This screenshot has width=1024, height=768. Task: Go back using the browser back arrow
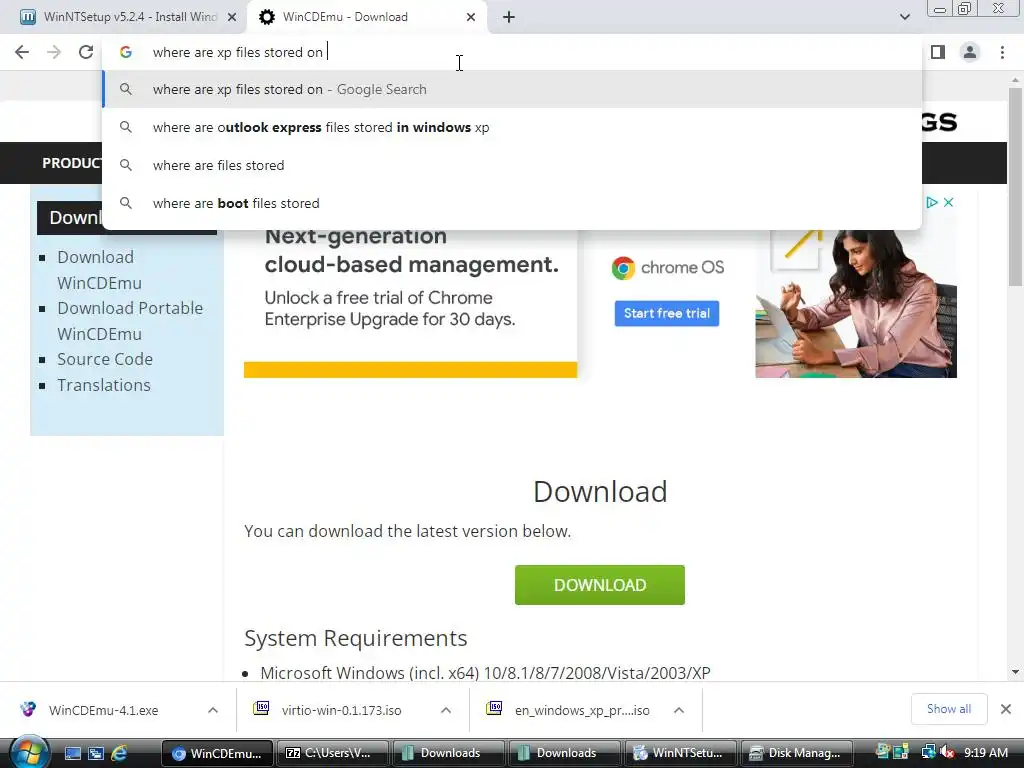point(22,52)
